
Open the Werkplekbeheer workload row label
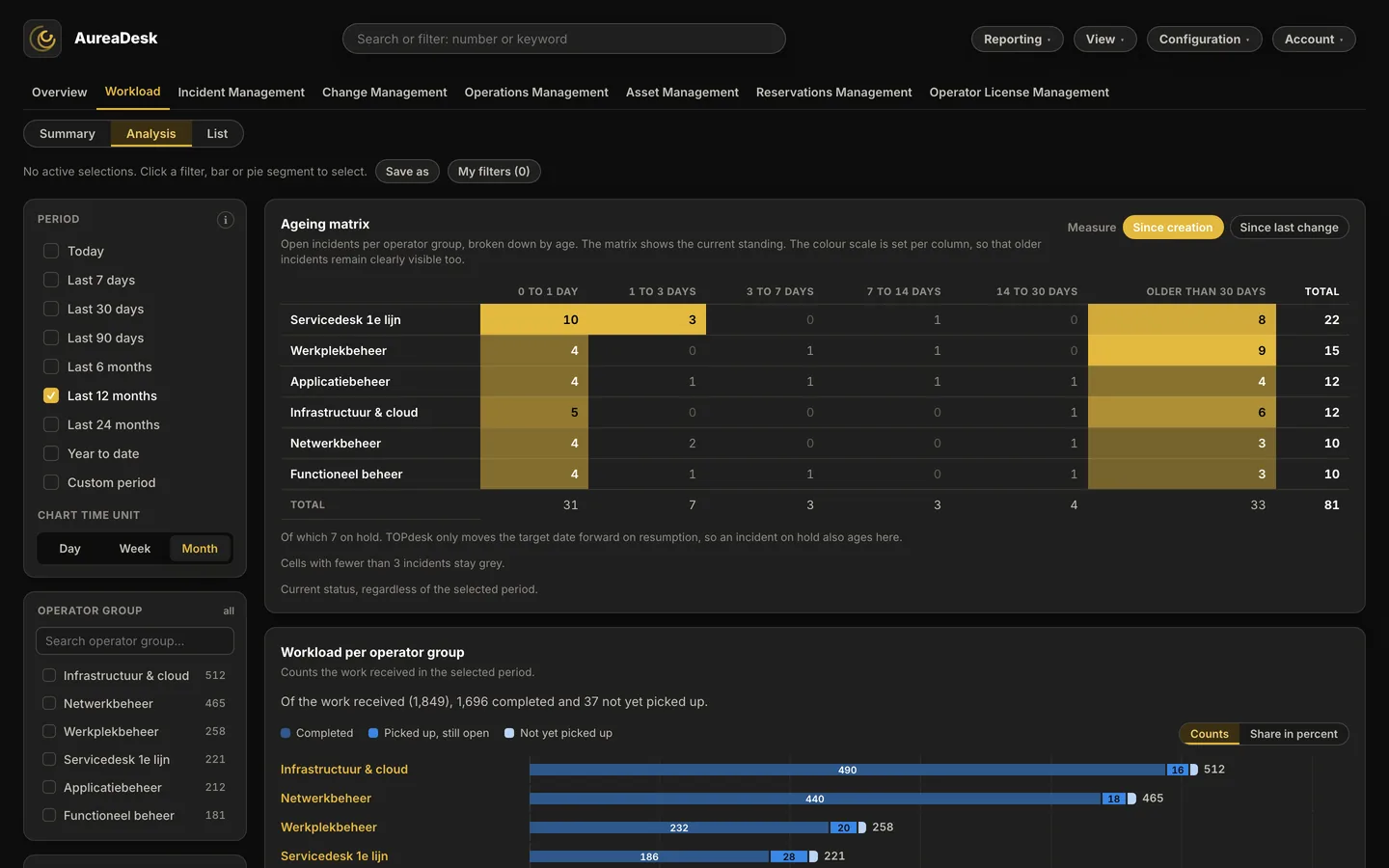click(x=329, y=827)
